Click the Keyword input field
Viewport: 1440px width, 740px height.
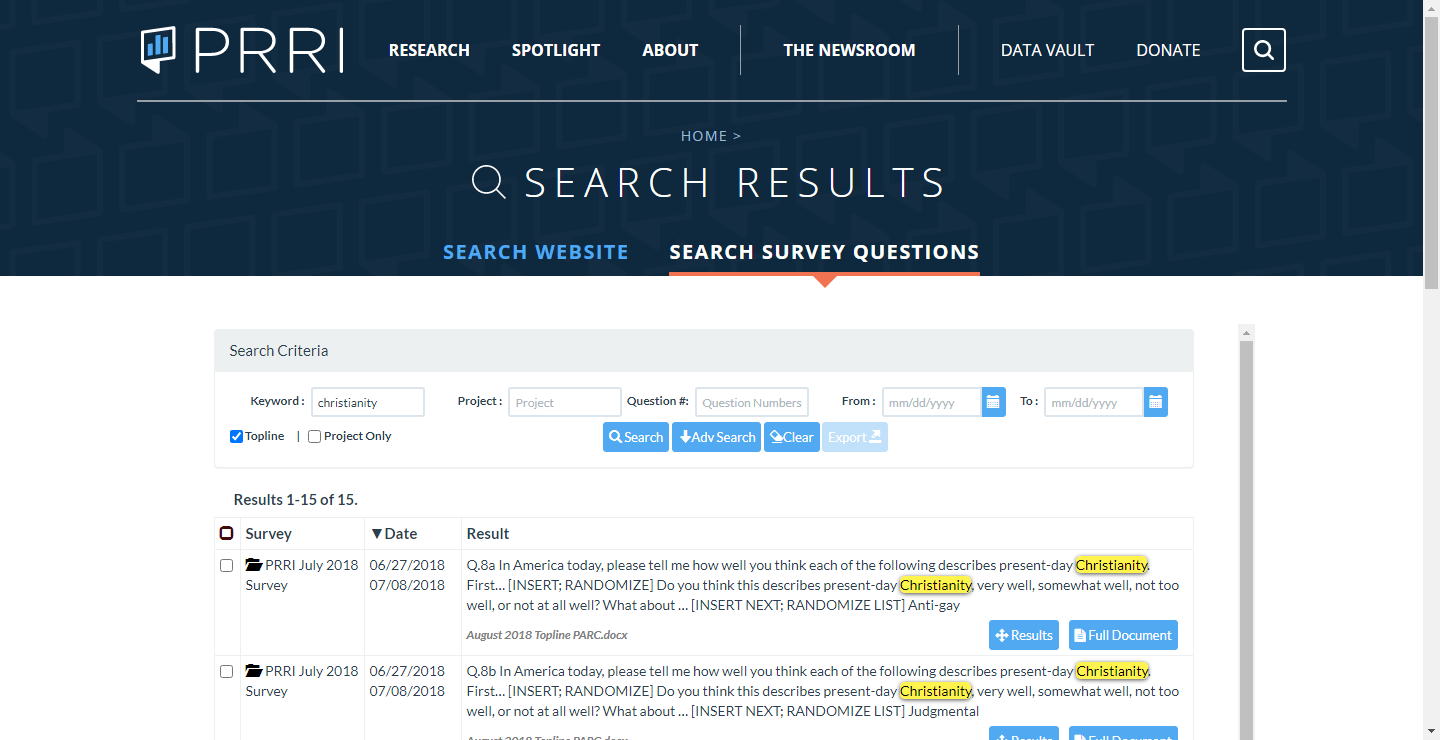[x=368, y=402]
